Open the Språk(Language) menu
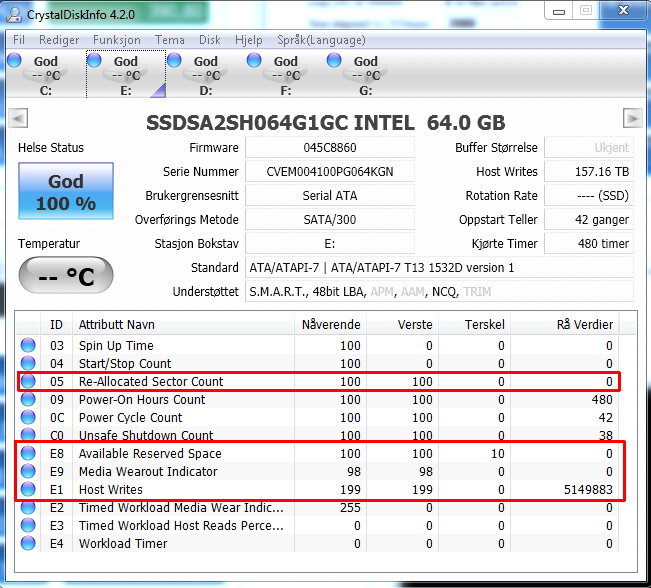 (321, 40)
